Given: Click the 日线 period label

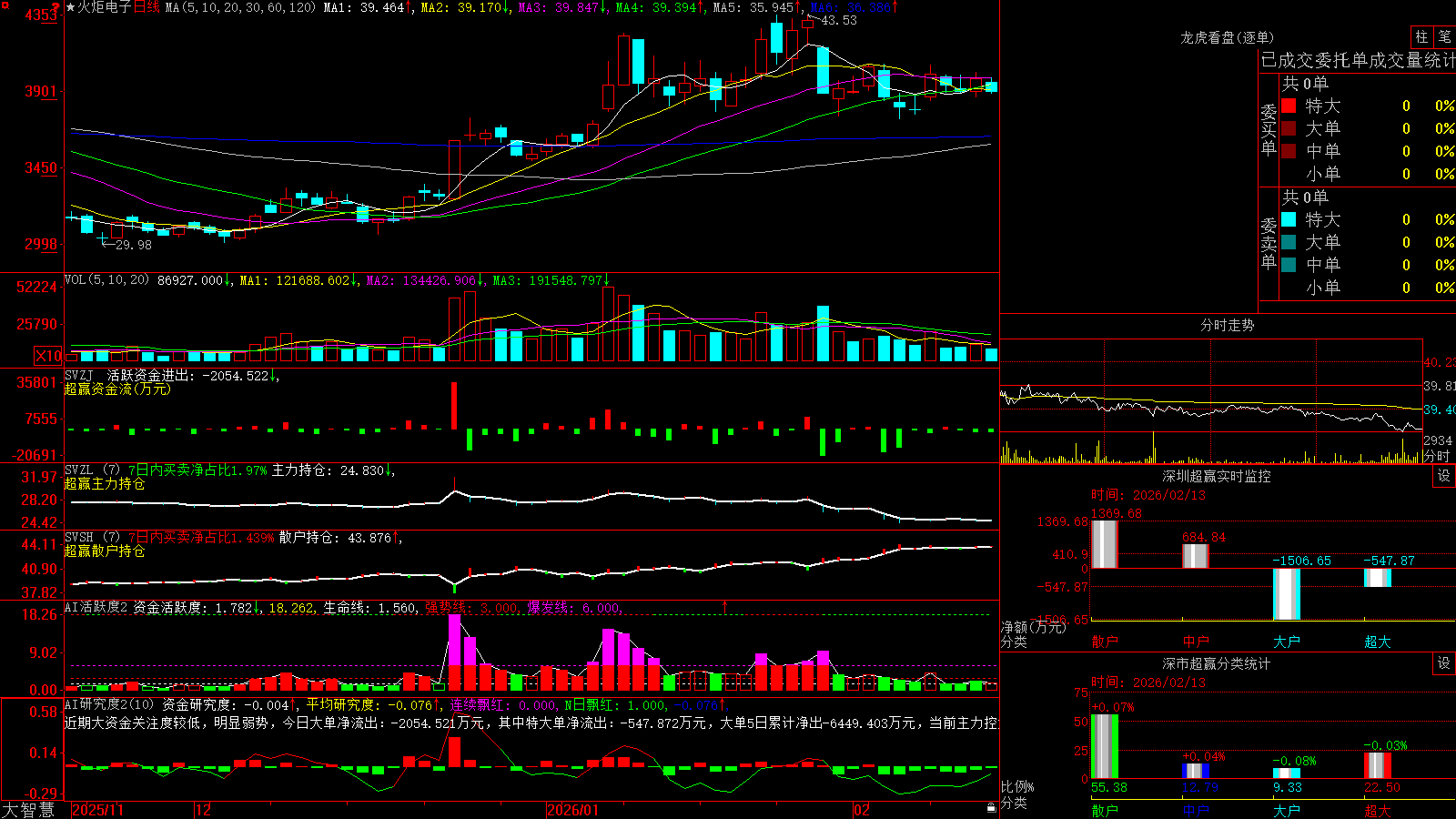Looking at the screenshot, I should [147, 7].
